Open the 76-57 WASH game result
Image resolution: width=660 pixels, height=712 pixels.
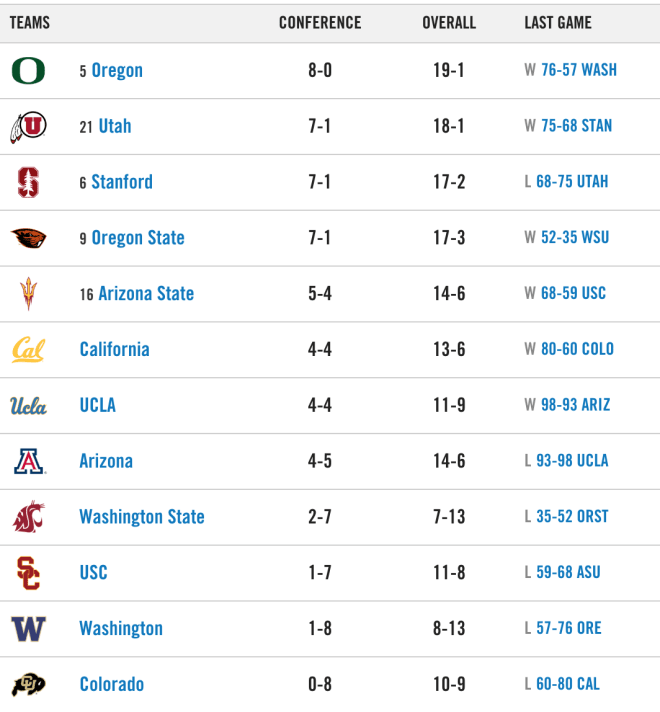click(579, 70)
